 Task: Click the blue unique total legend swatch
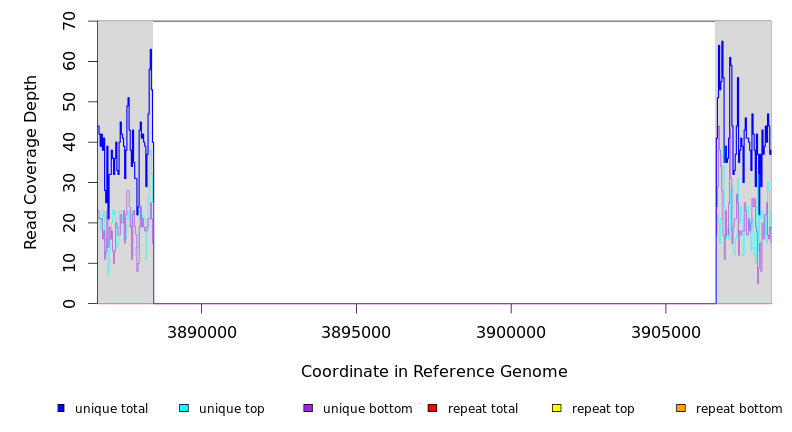pos(61,408)
